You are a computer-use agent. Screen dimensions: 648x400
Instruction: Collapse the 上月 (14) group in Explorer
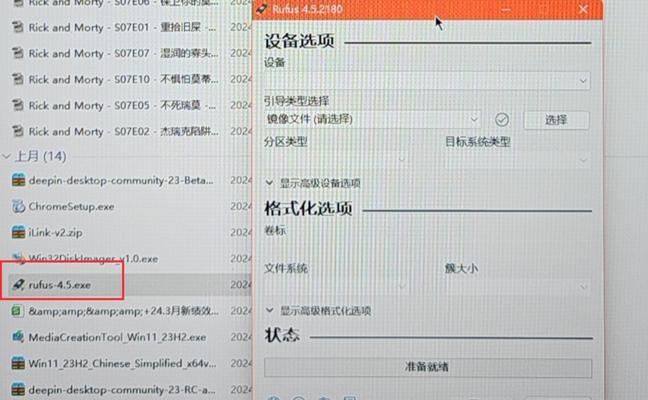7,156
